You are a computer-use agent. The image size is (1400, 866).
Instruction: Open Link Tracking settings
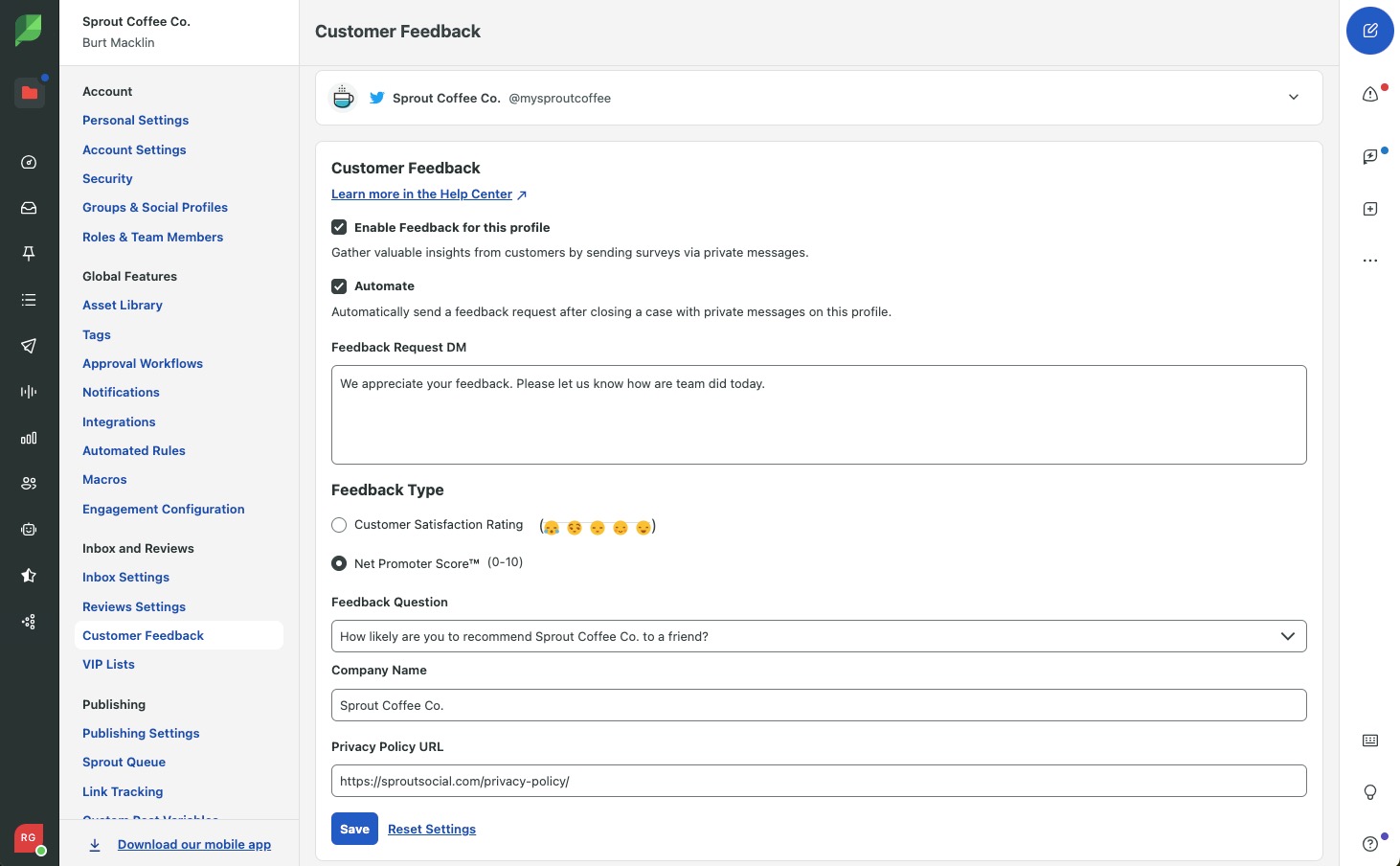pos(123,792)
